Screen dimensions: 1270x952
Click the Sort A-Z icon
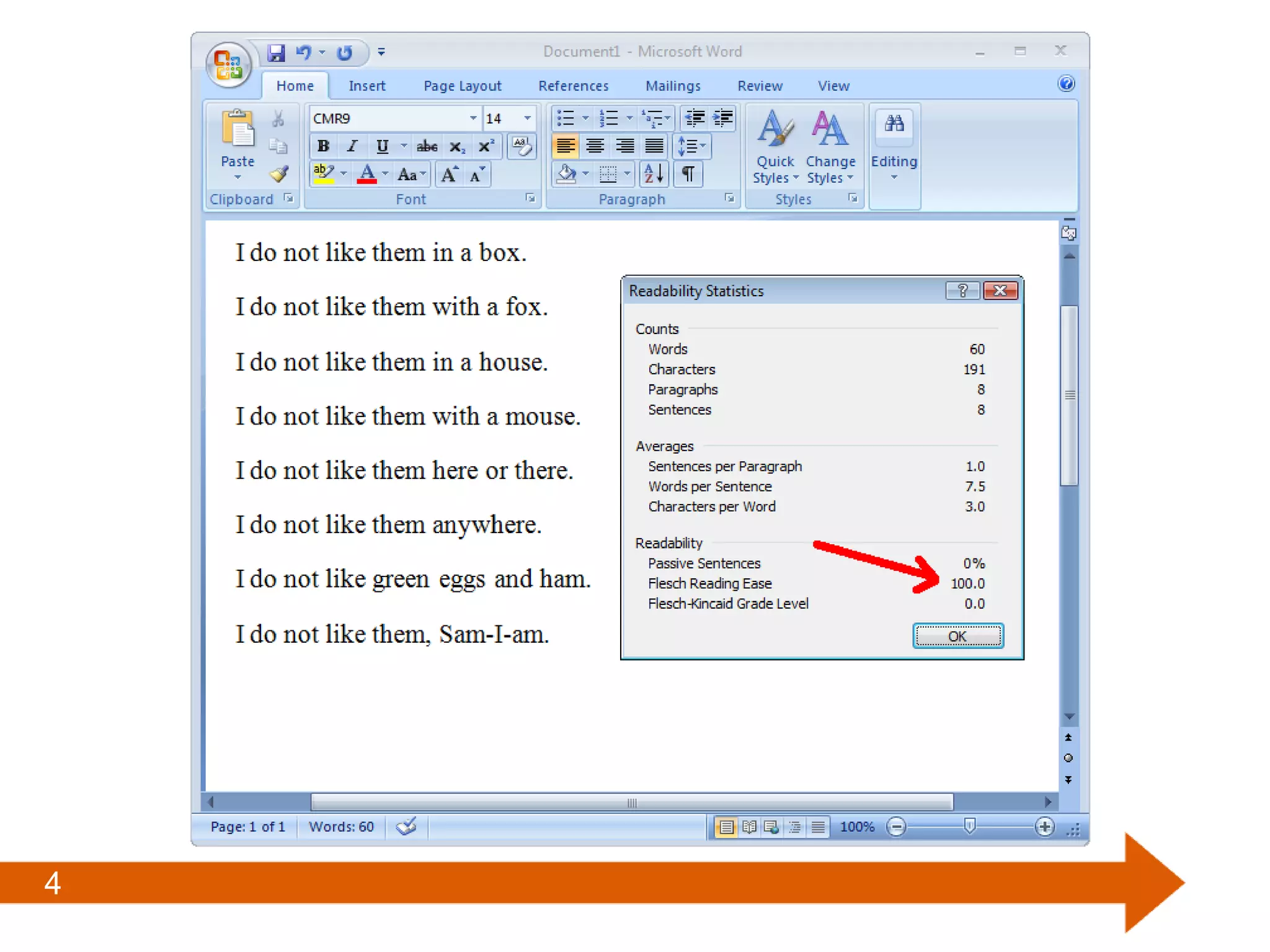654,174
